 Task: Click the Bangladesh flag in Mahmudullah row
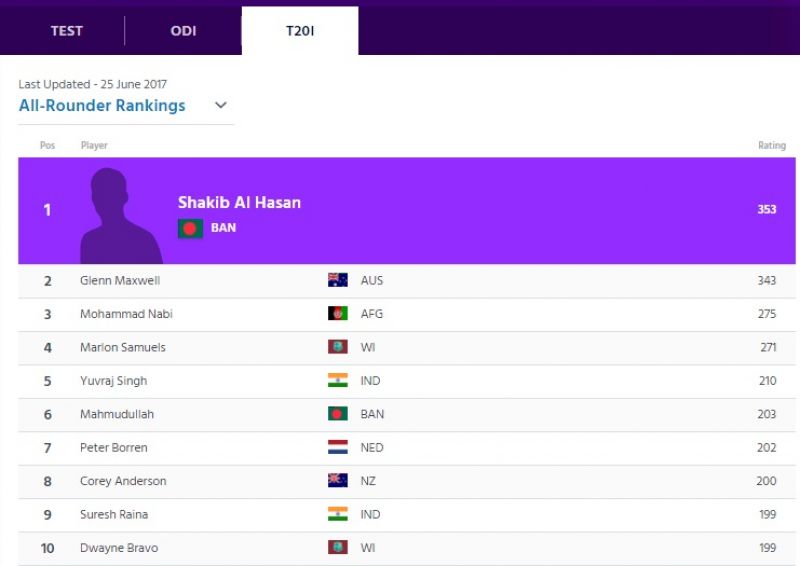point(338,414)
